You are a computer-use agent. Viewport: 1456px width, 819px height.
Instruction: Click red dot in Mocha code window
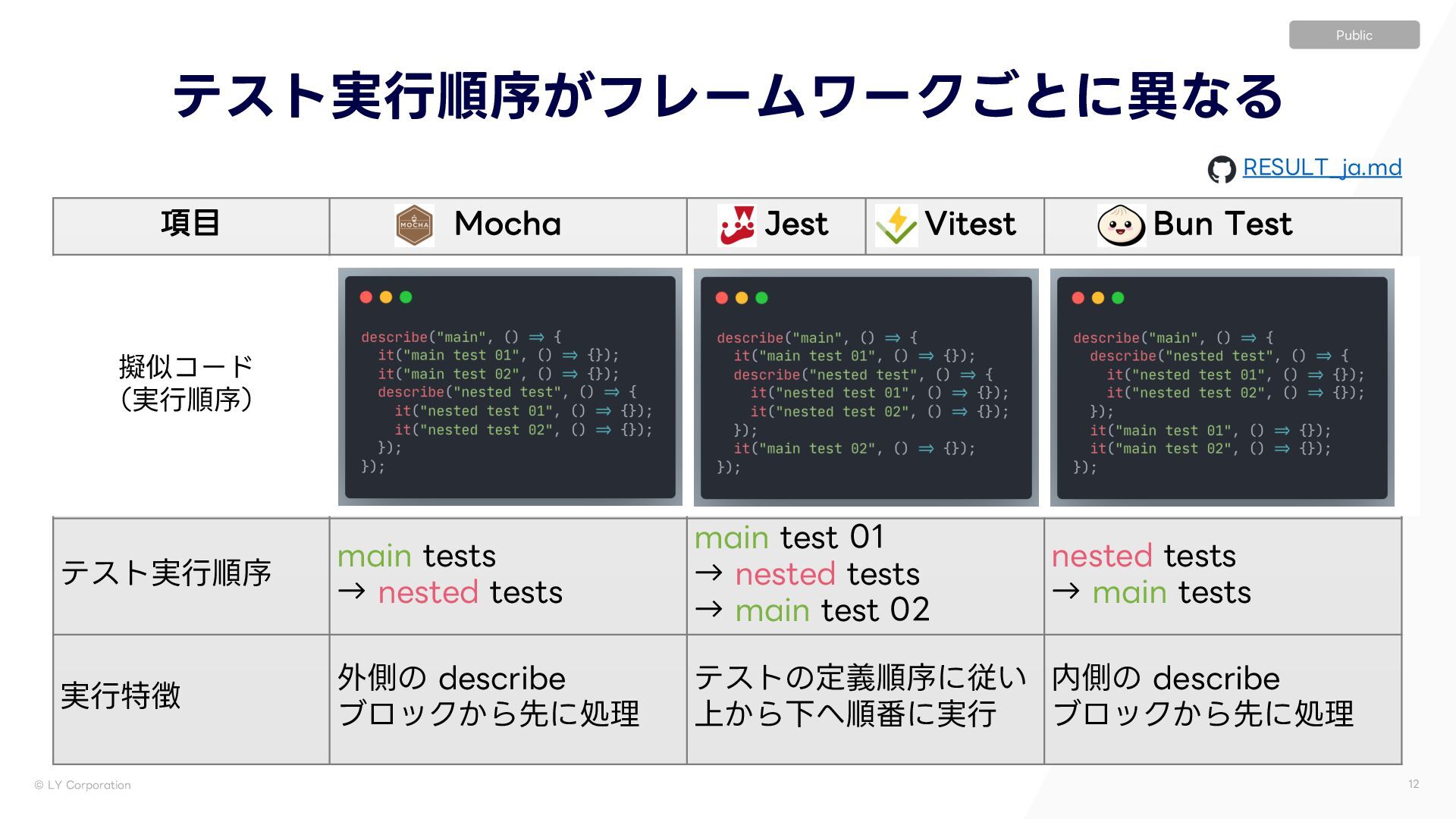[366, 297]
